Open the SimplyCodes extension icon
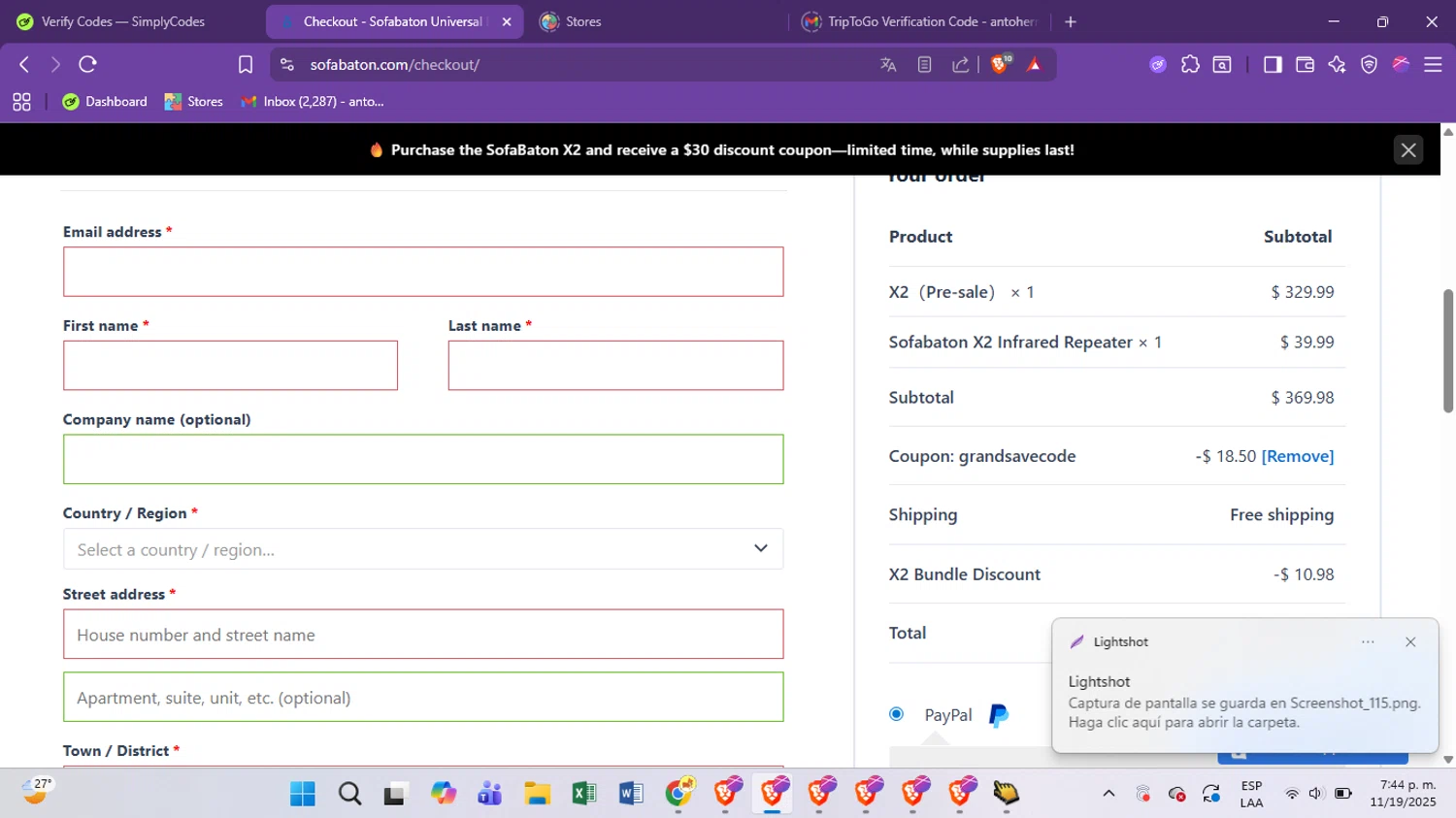 pyautogui.click(x=1157, y=64)
